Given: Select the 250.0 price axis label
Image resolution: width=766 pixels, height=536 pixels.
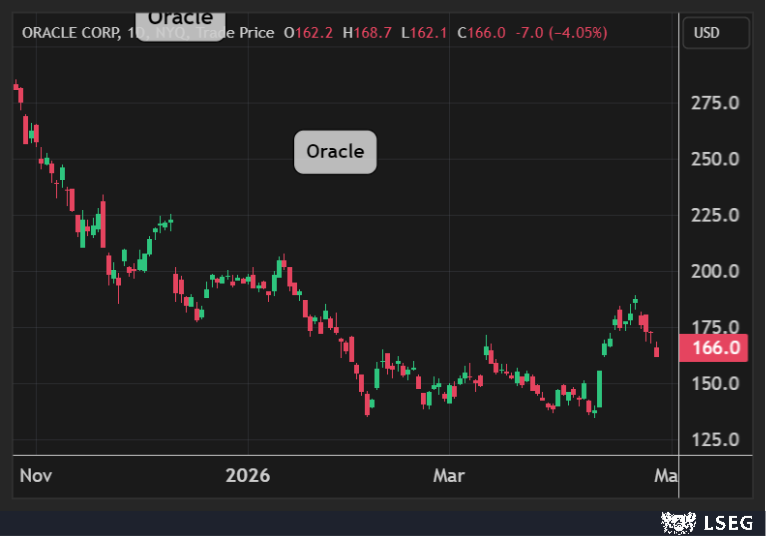Looking at the screenshot, I should [x=714, y=159].
